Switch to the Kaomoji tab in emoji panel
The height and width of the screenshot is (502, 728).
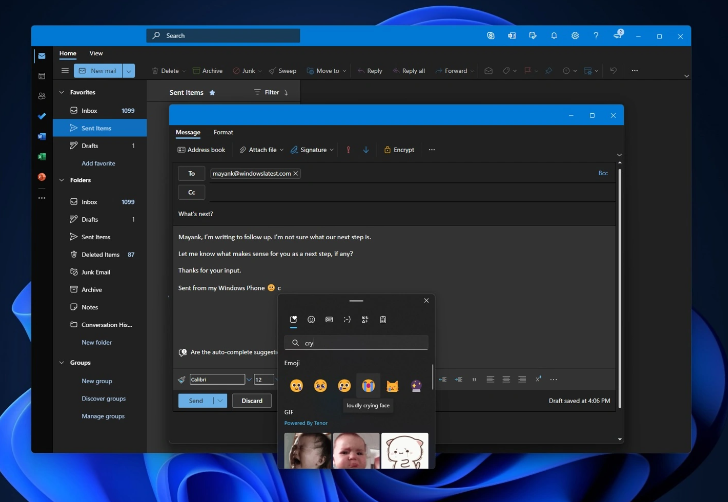click(347, 319)
